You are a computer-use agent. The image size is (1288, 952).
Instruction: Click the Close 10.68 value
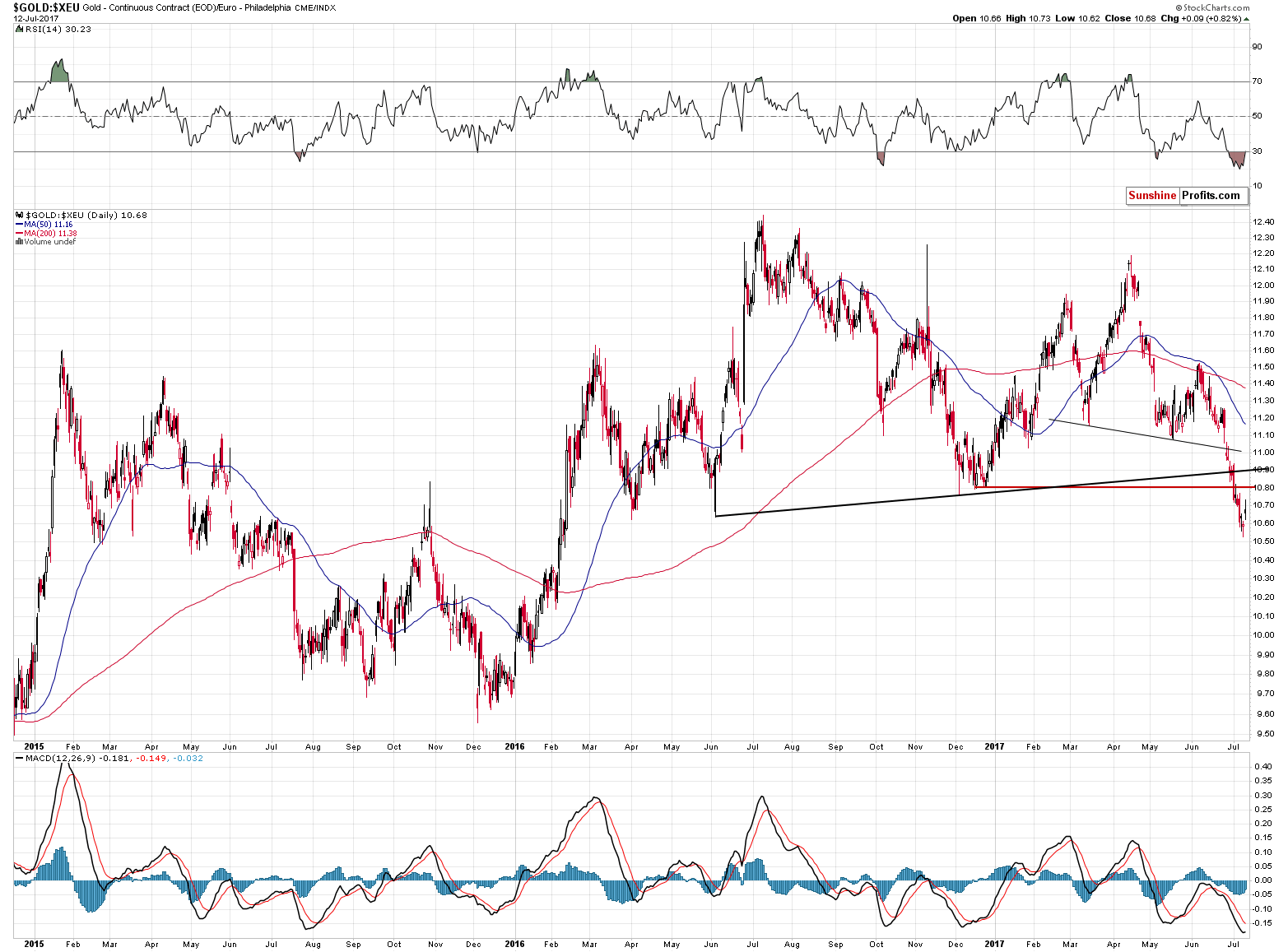[x=1131, y=18]
